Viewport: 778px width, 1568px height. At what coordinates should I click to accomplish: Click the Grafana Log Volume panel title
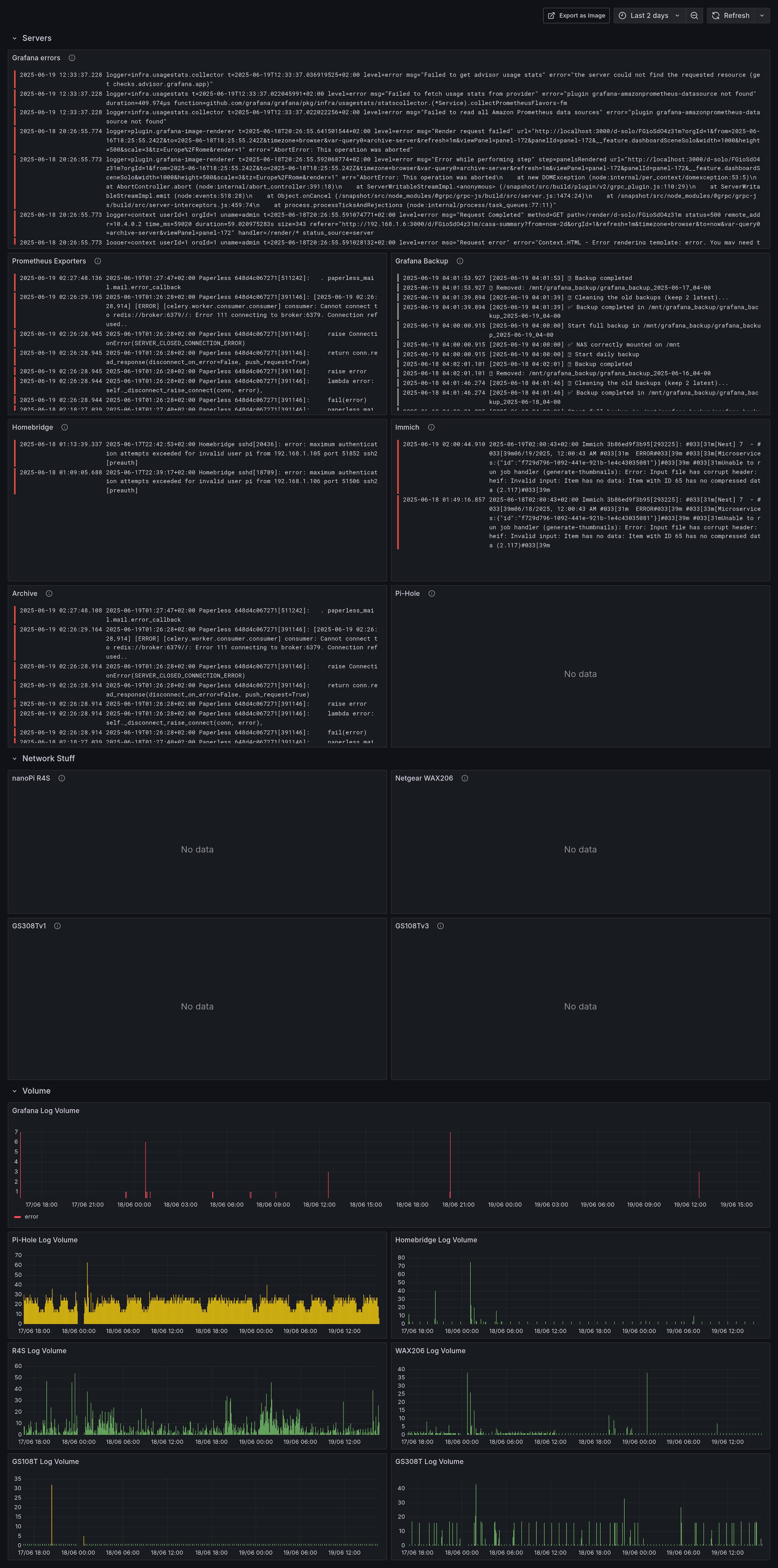[x=46, y=1110]
